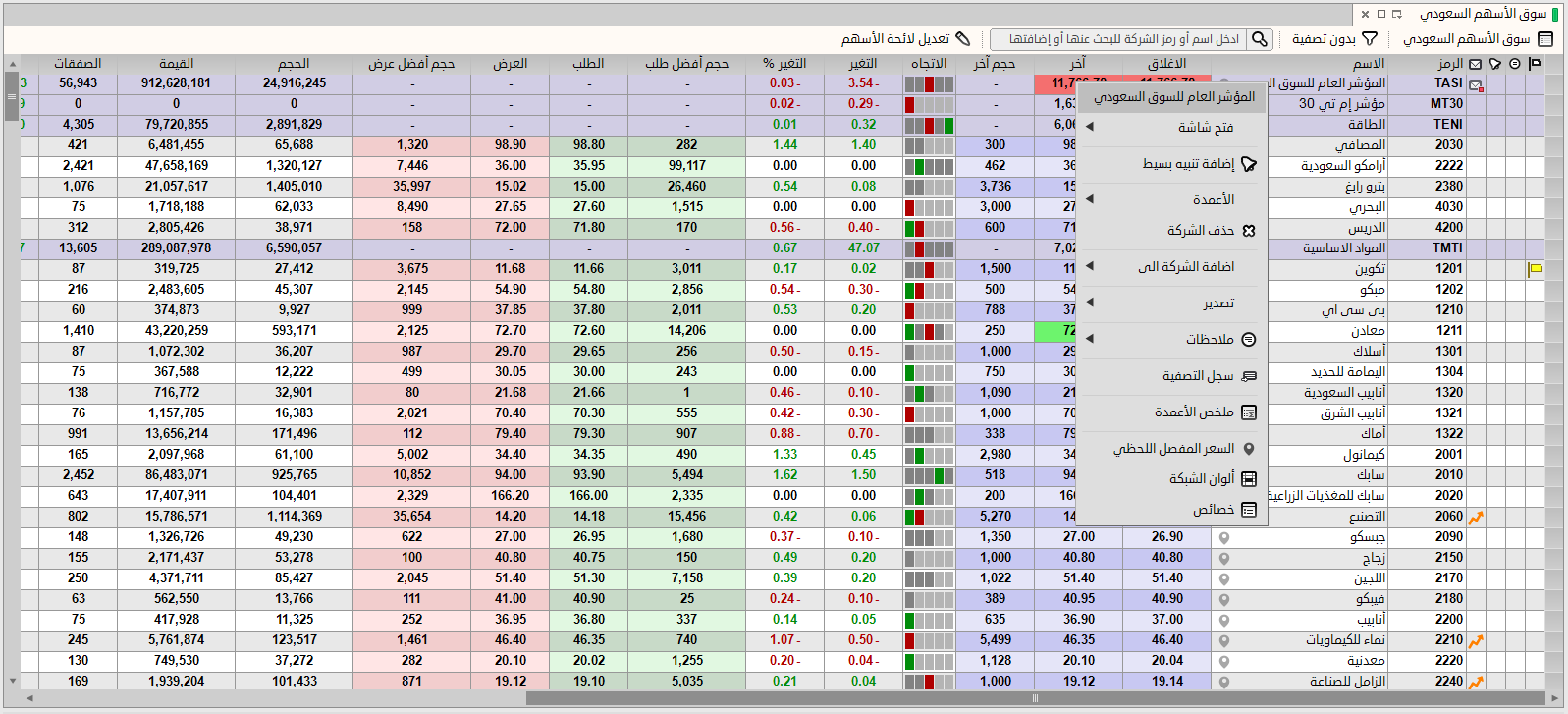Open the سوق الأسهم السعودي watchlist dropdown
This screenshot has height=714, width=1568.
click(x=1478, y=39)
